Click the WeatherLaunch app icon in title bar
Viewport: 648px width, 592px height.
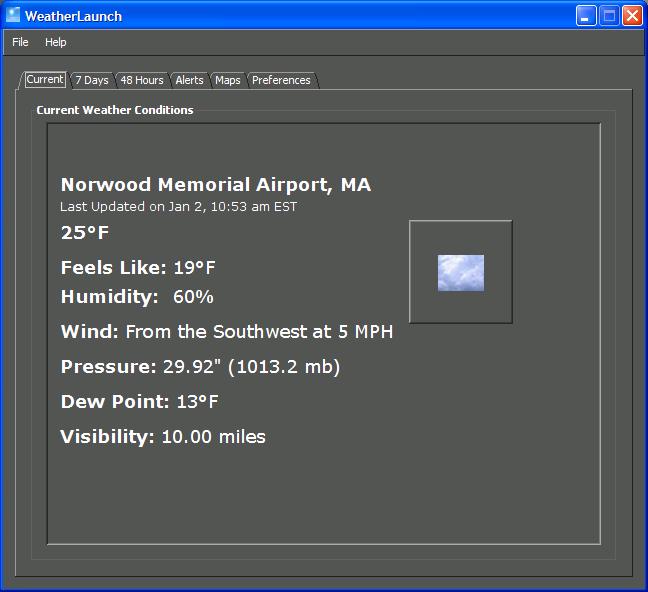pos(13,15)
